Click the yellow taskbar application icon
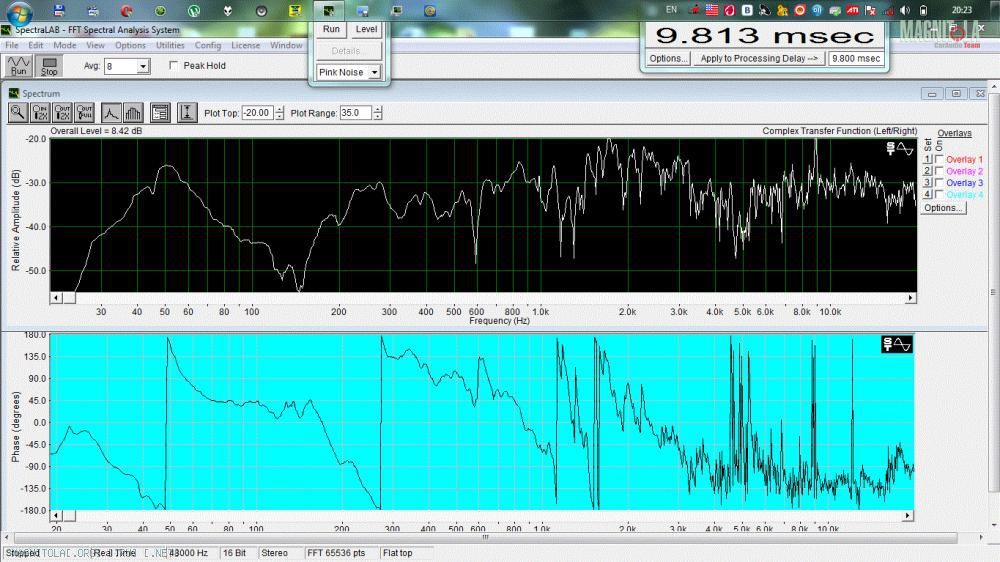1000x562 pixels. pyautogui.click(x=295, y=11)
